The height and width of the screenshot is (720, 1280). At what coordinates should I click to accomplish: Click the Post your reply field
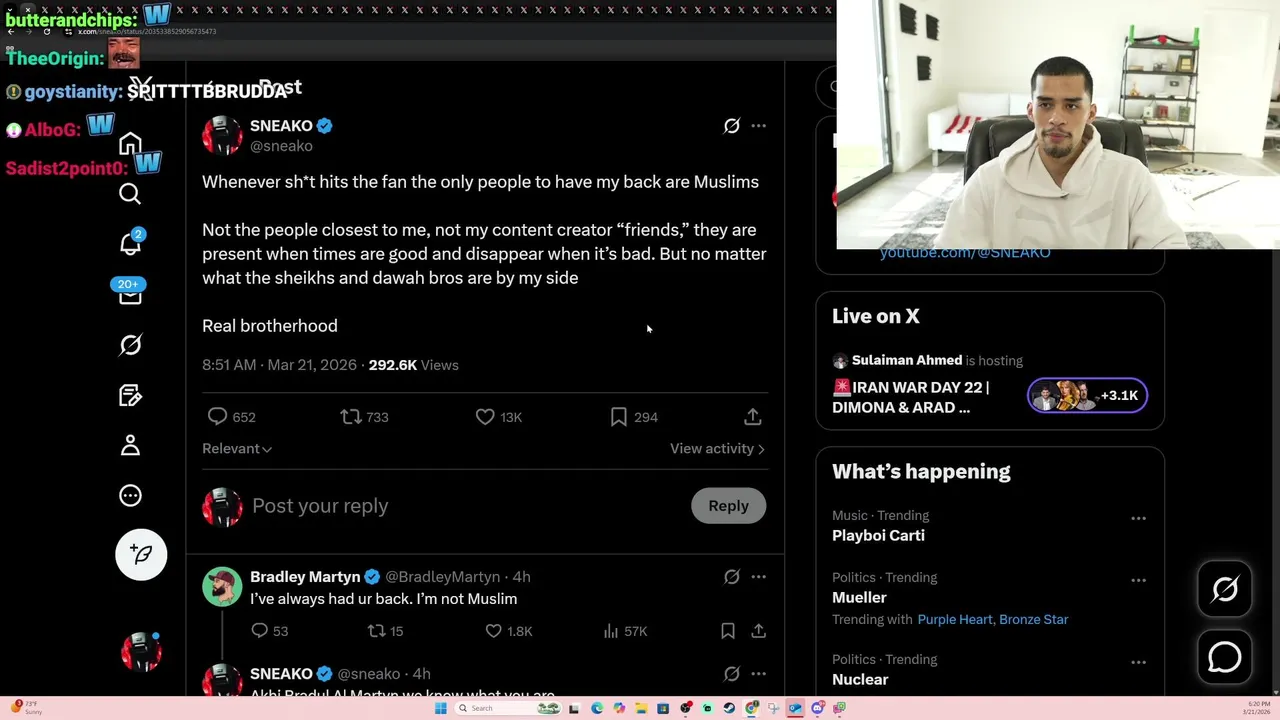(x=465, y=506)
